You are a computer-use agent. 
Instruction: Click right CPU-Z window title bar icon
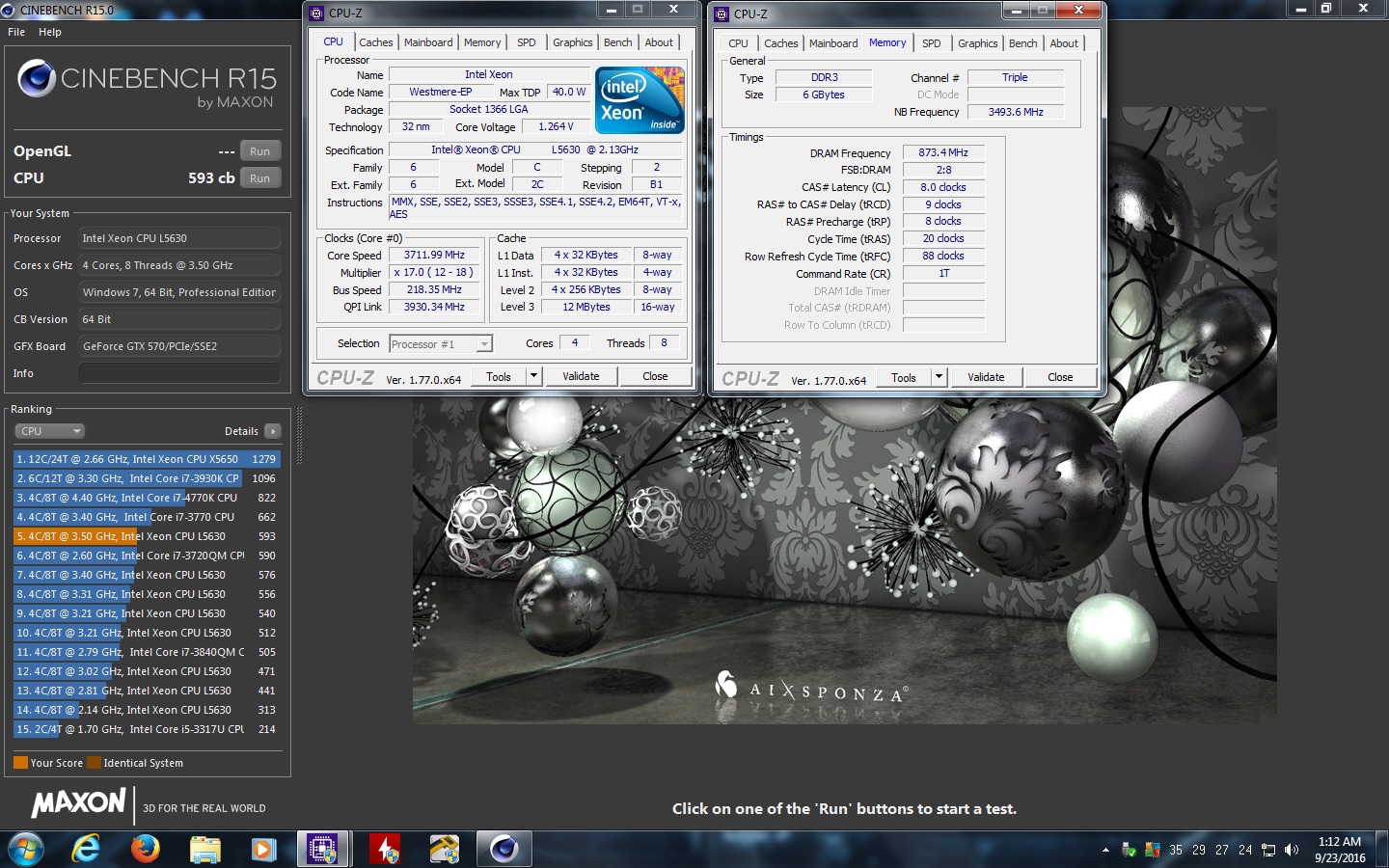[722, 14]
